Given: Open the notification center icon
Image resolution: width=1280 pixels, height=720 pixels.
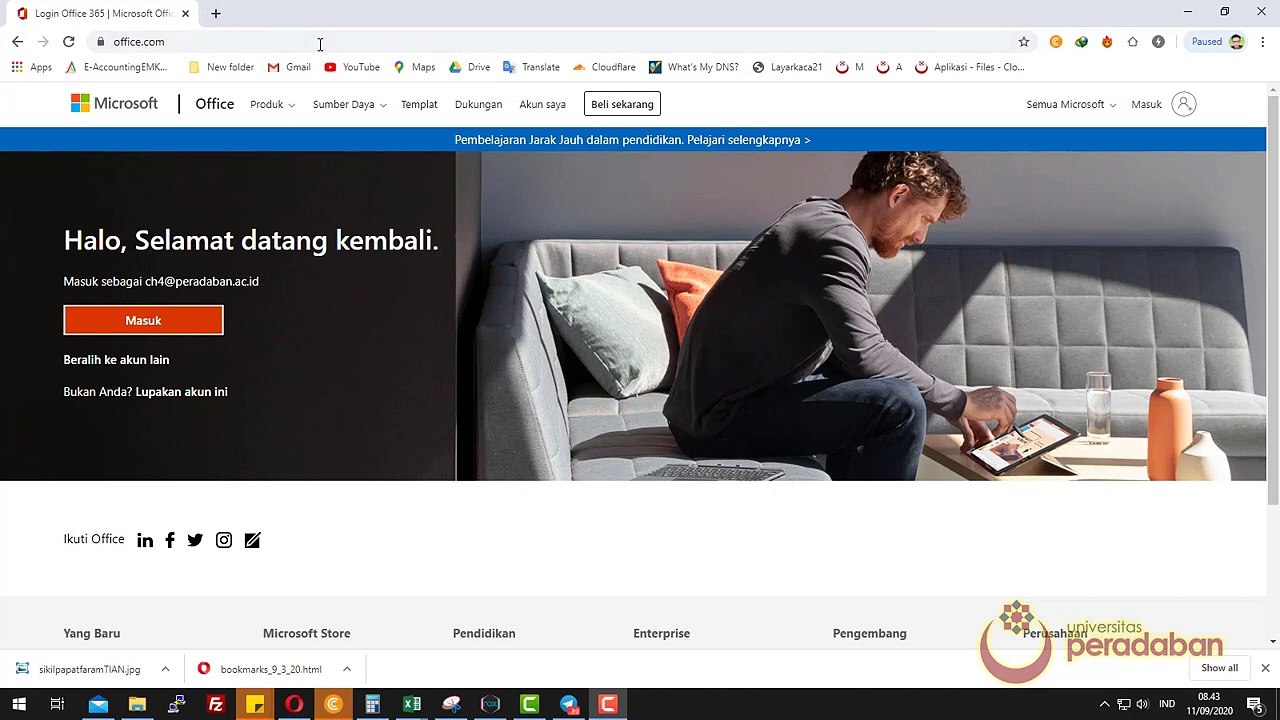Looking at the screenshot, I should [1254, 705].
